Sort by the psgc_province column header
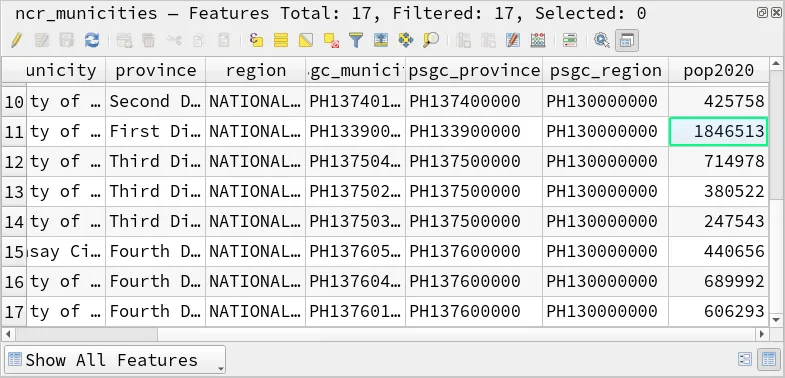785x378 pixels. coord(474,70)
